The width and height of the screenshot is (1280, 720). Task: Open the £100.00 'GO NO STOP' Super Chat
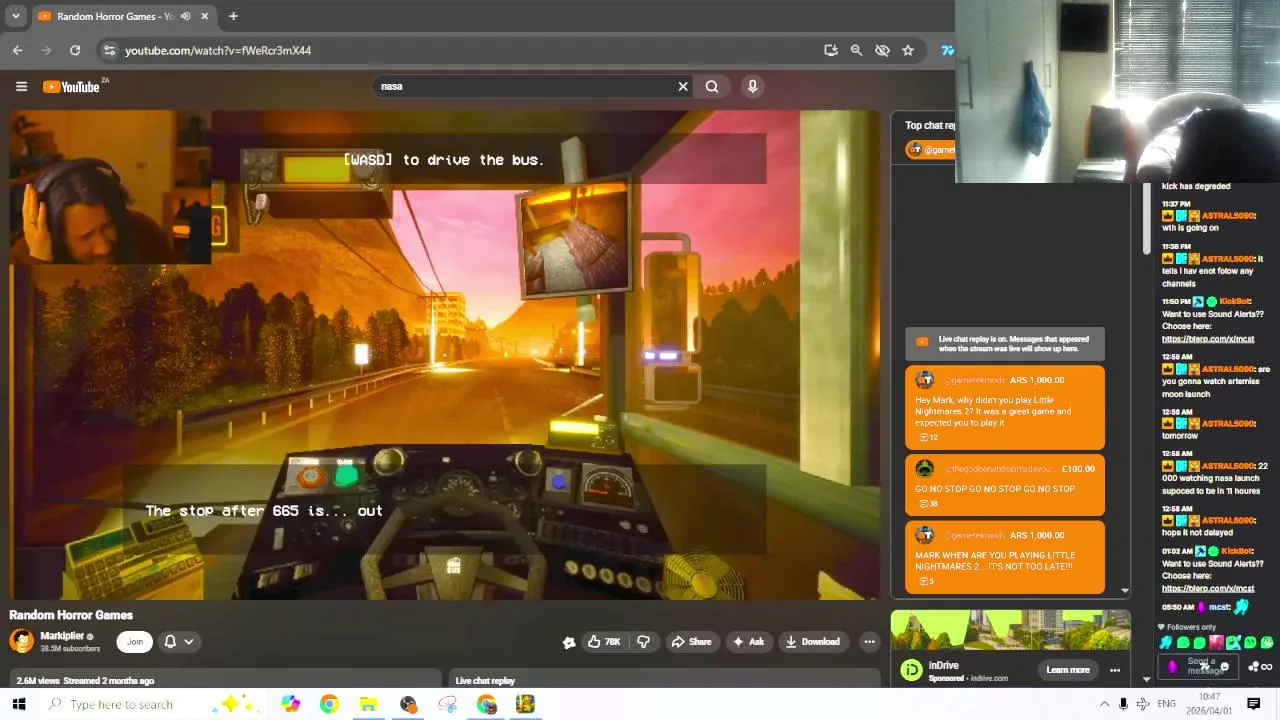coord(1005,485)
